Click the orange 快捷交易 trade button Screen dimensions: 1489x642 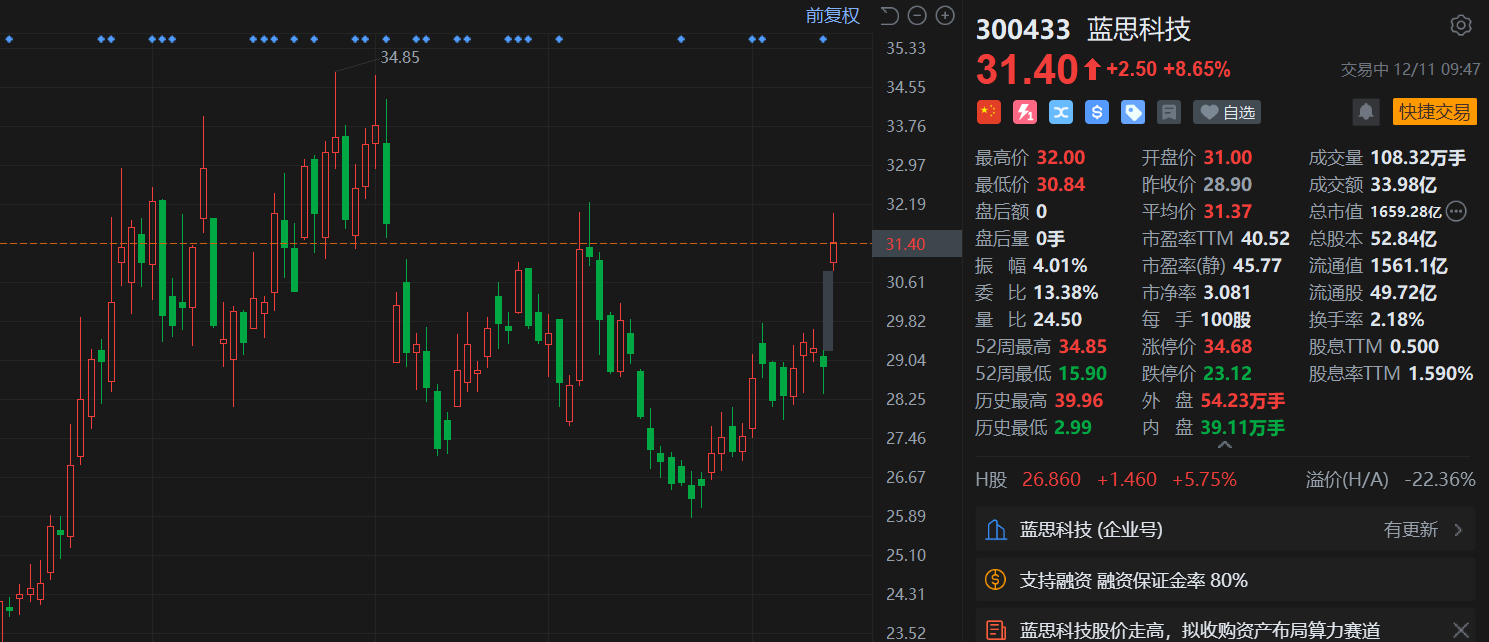(x=1435, y=111)
